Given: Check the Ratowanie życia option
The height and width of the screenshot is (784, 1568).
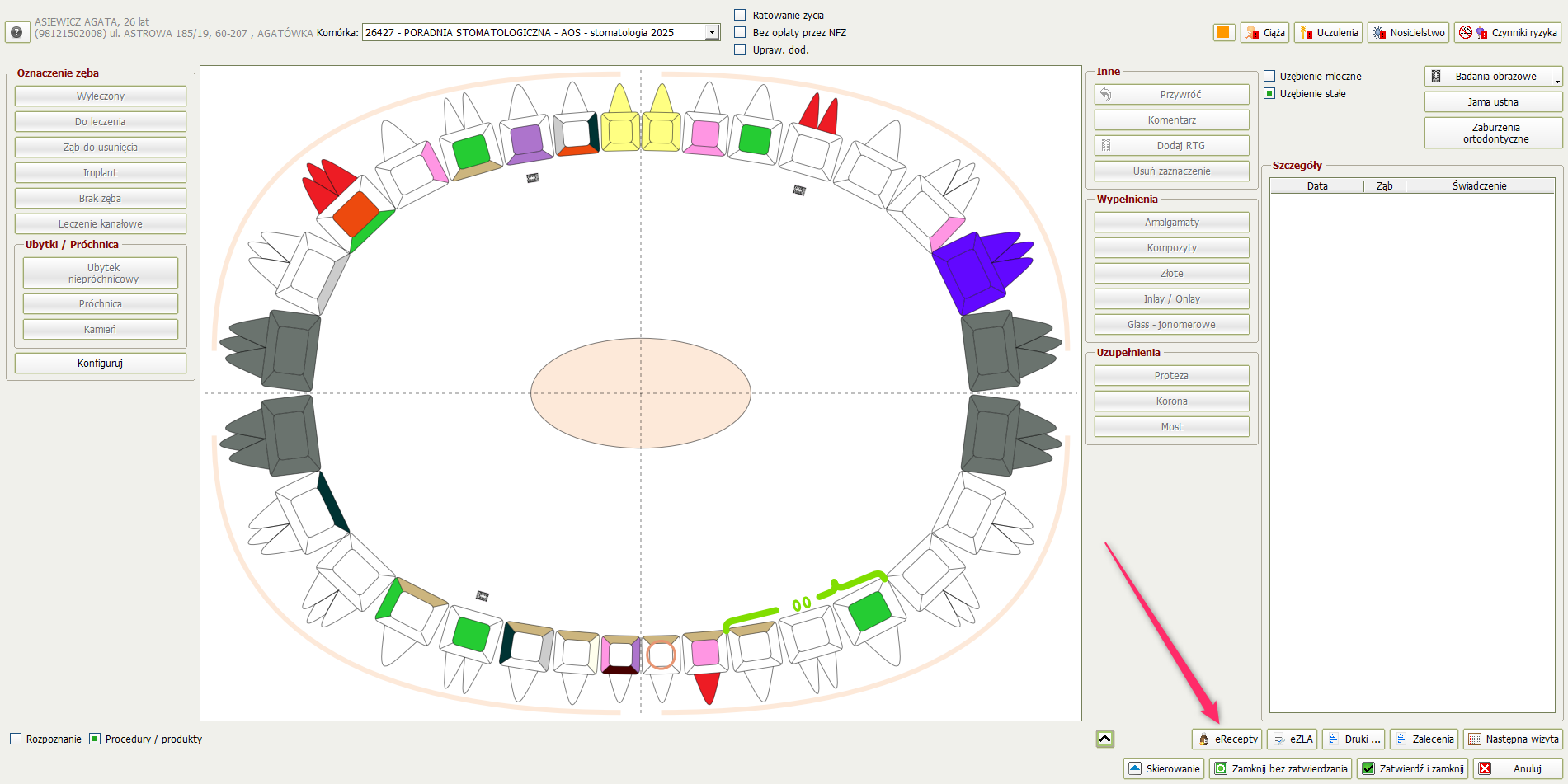Looking at the screenshot, I should pyautogui.click(x=740, y=15).
